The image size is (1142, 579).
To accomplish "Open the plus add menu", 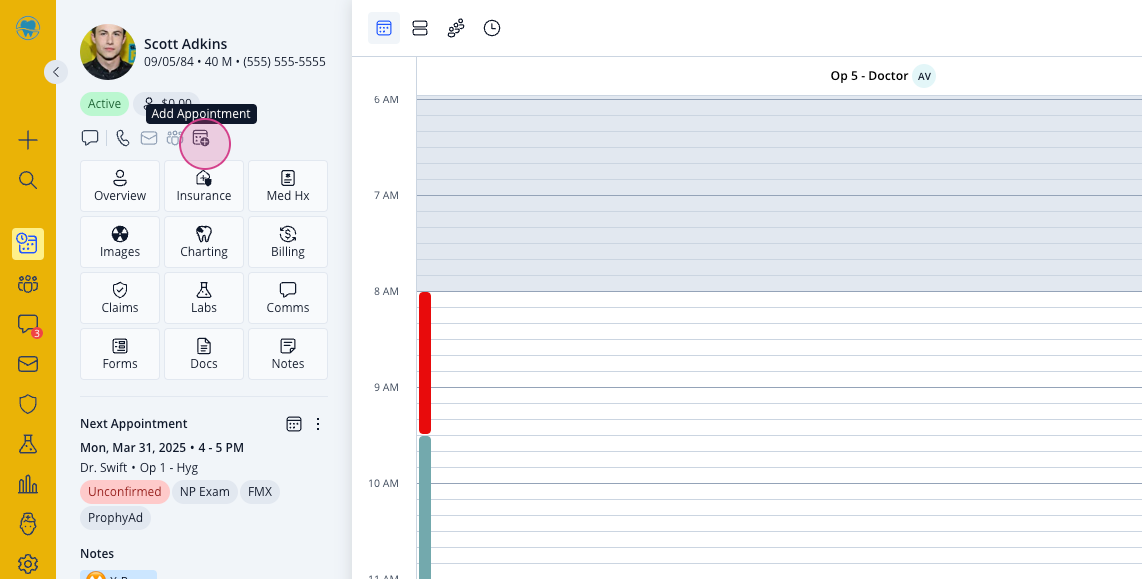I will pyautogui.click(x=28, y=140).
